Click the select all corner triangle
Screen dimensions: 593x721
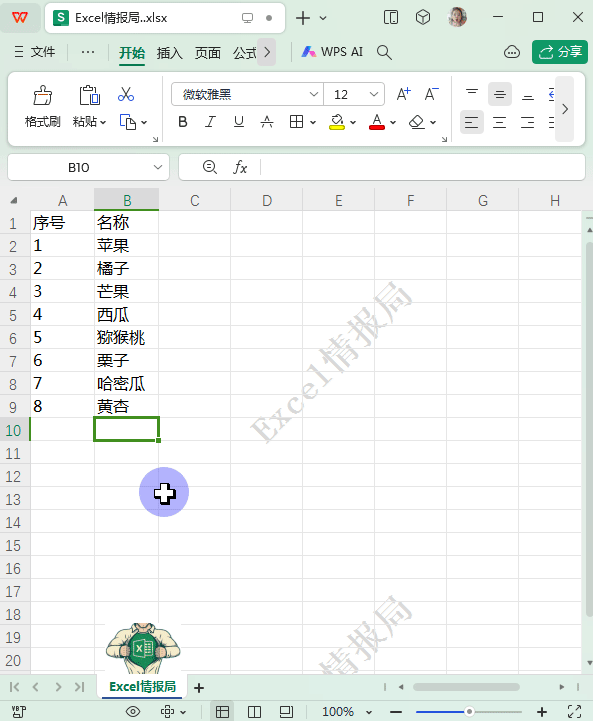(14, 200)
